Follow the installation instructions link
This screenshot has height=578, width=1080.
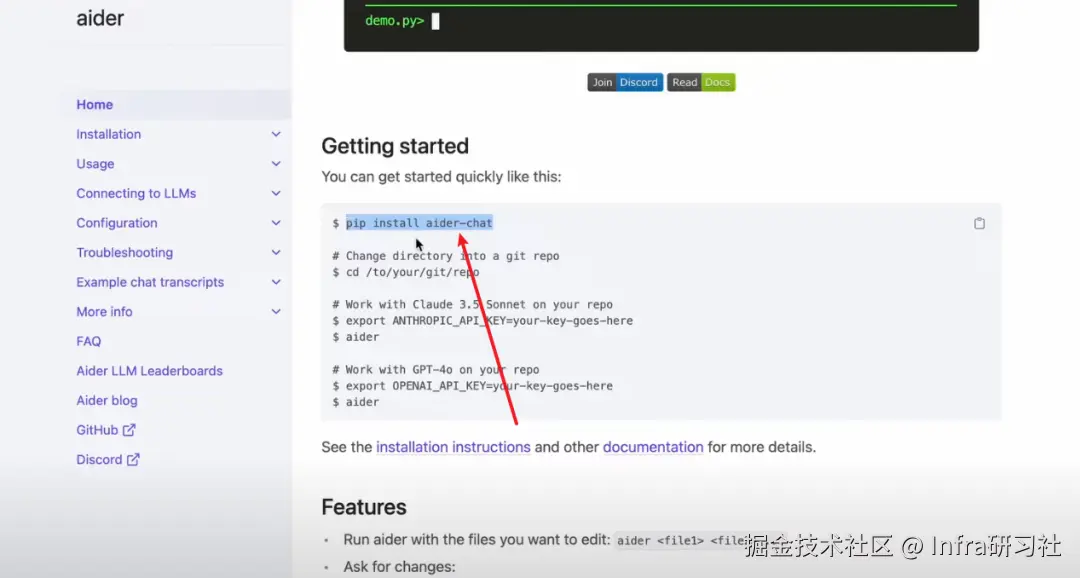click(453, 447)
